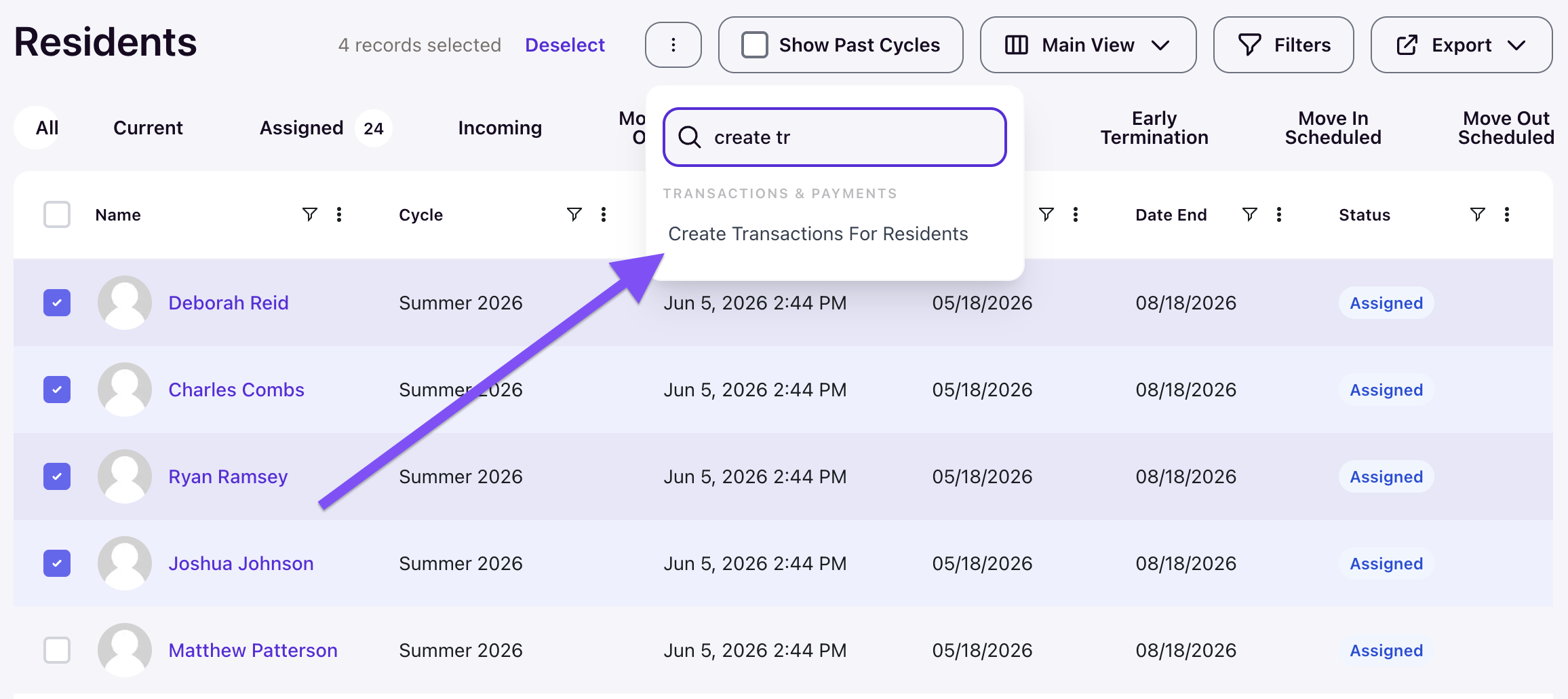Uncheck Joshua Johnson's row checkbox
This screenshot has width=1568, height=699.
(57, 563)
